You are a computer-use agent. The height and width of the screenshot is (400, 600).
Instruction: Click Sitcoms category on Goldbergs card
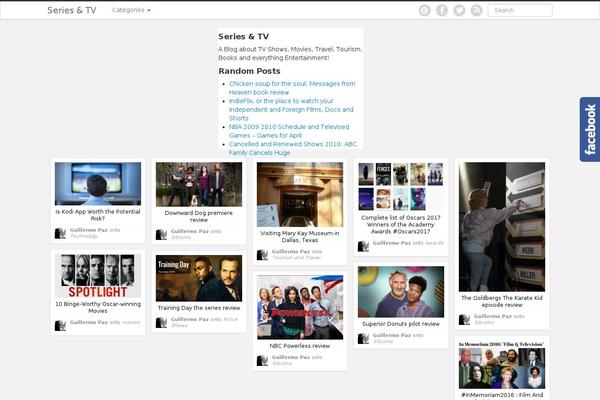pos(484,322)
